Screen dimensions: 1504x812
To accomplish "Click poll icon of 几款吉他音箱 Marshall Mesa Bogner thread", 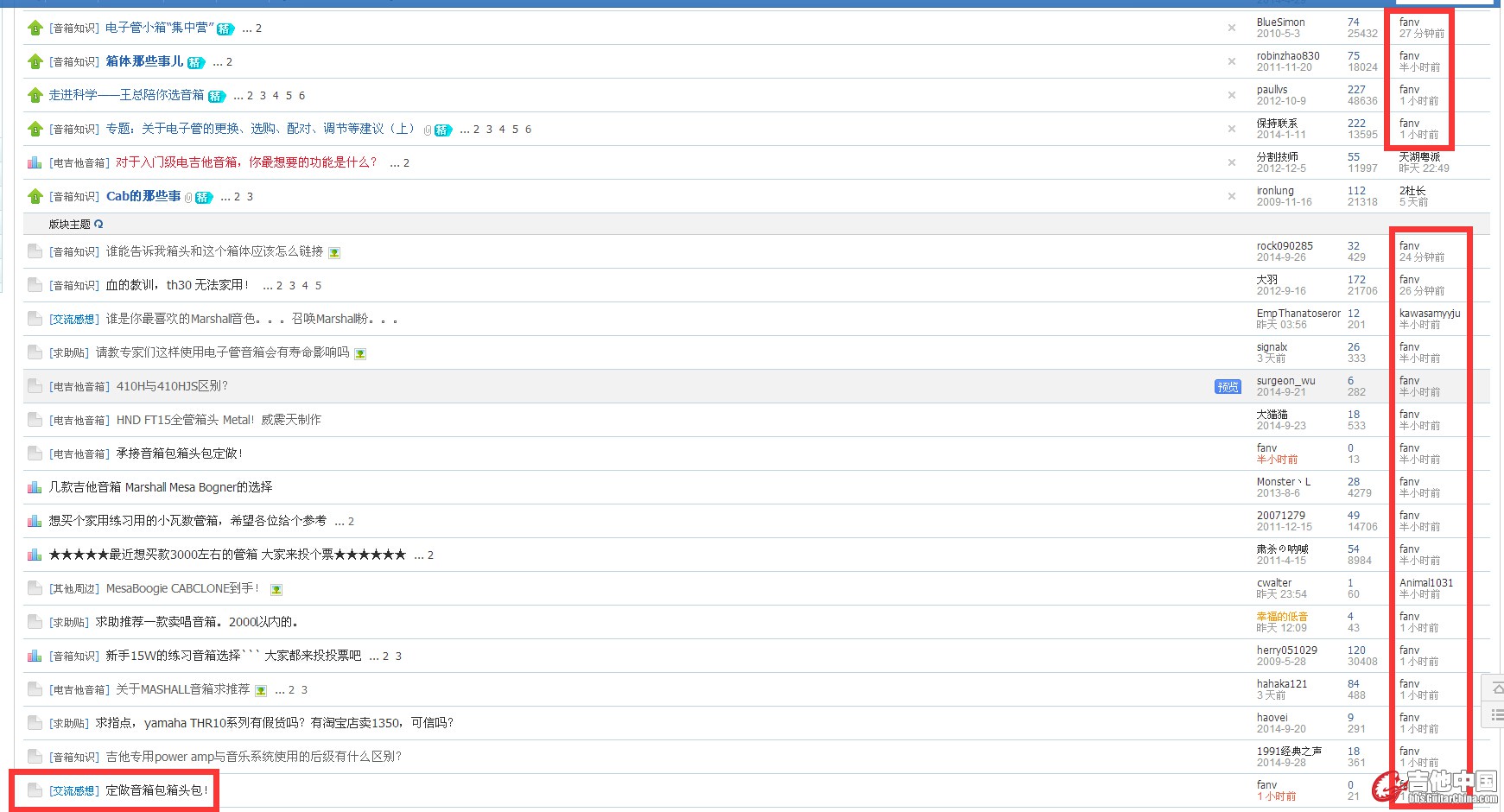I will 35,487.
